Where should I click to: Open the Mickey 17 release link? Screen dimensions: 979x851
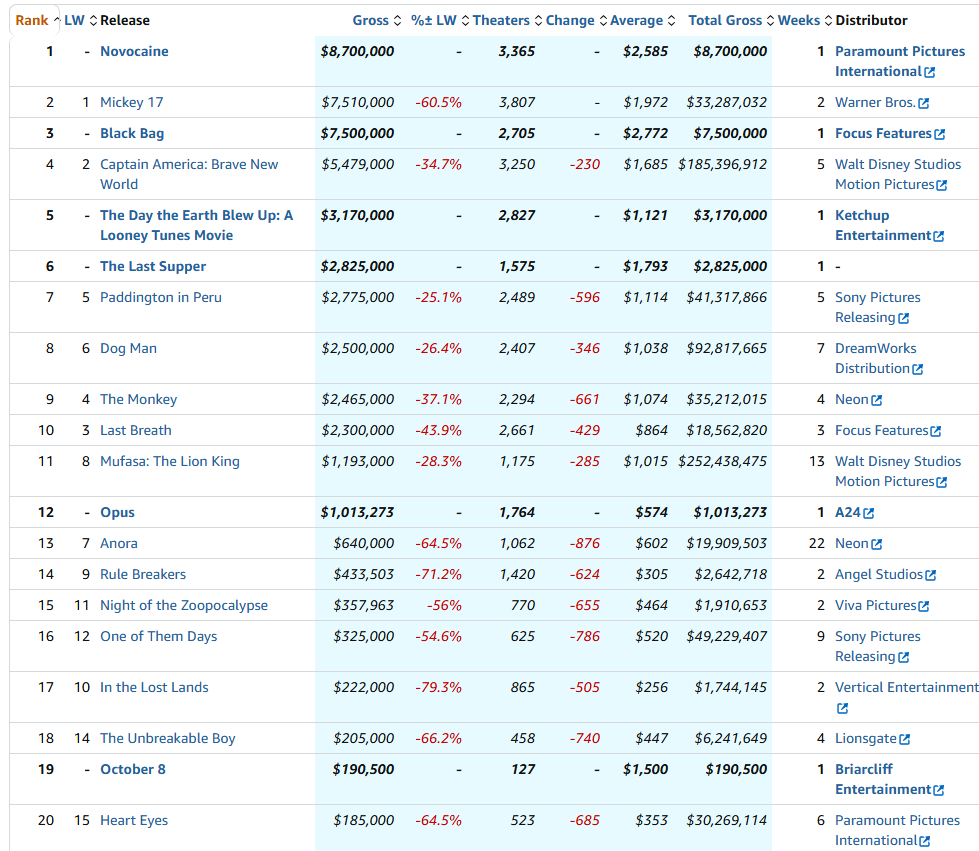[x=131, y=102]
